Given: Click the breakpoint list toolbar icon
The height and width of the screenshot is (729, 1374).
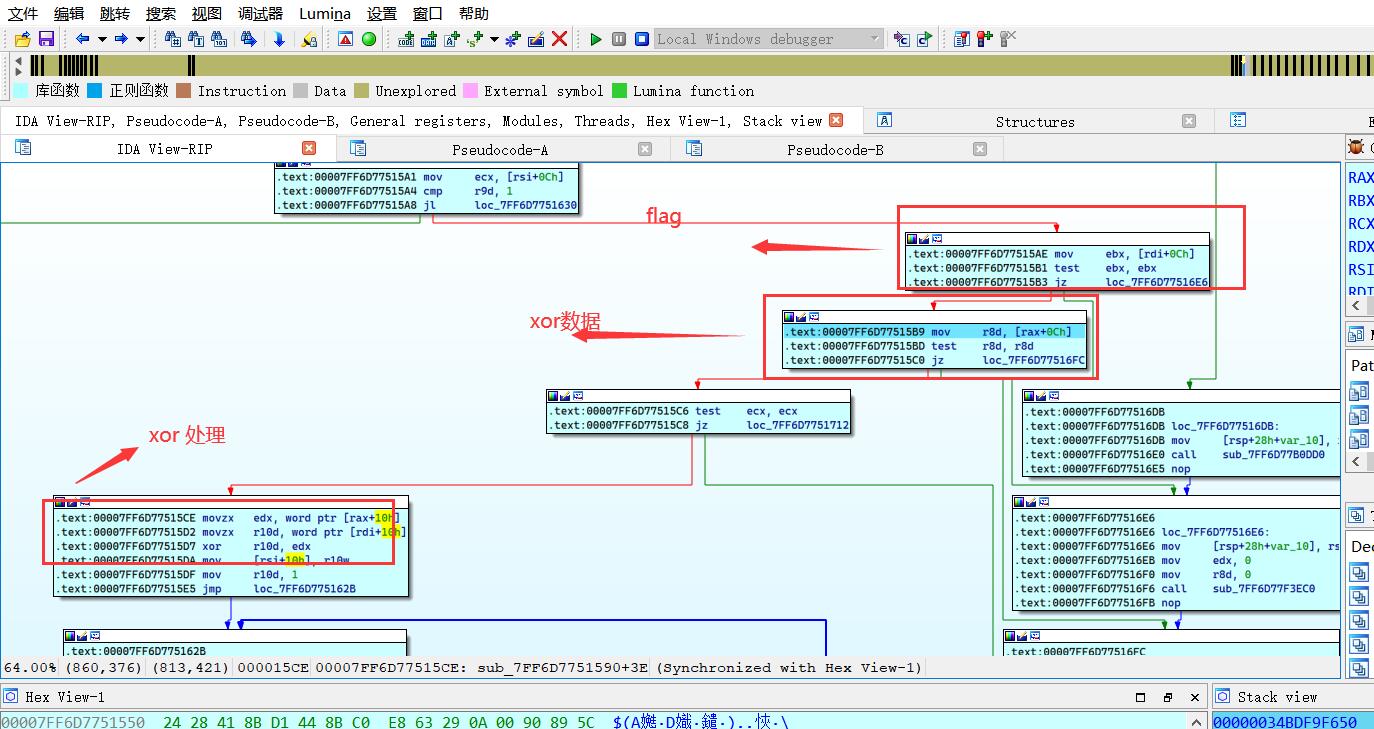Looking at the screenshot, I should [x=961, y=39].
